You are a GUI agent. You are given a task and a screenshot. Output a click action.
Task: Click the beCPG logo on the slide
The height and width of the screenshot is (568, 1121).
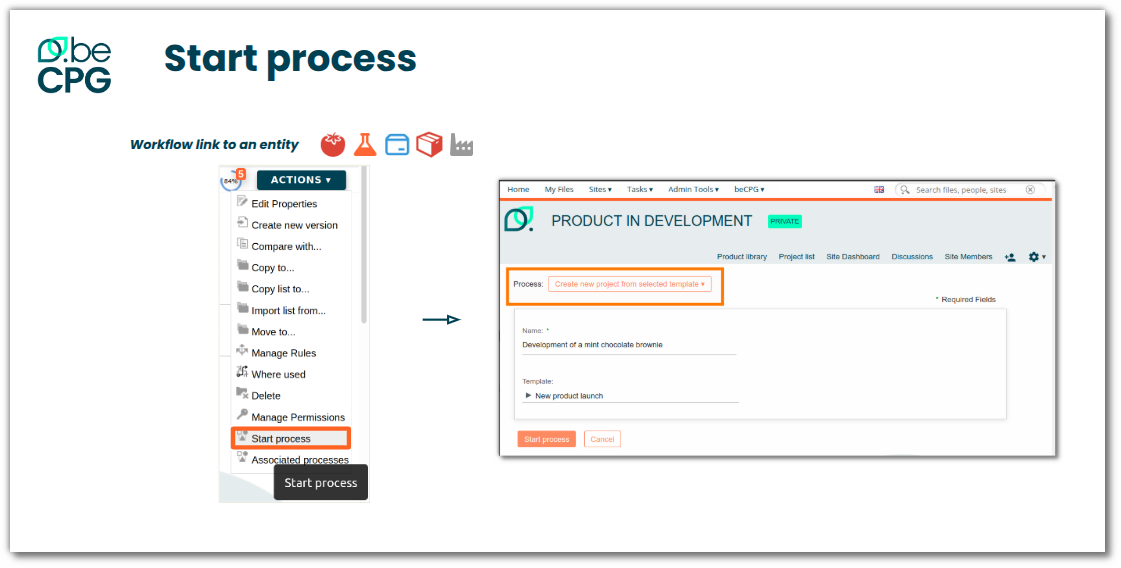74,64
